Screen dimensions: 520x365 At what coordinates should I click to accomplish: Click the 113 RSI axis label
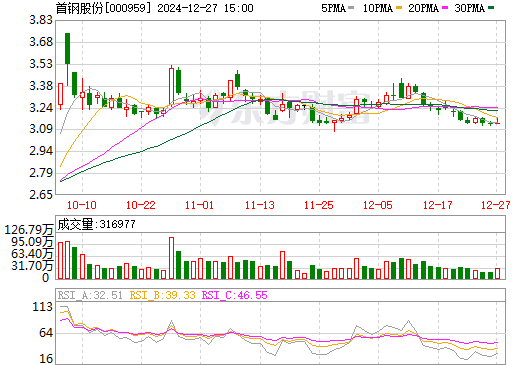43,307
